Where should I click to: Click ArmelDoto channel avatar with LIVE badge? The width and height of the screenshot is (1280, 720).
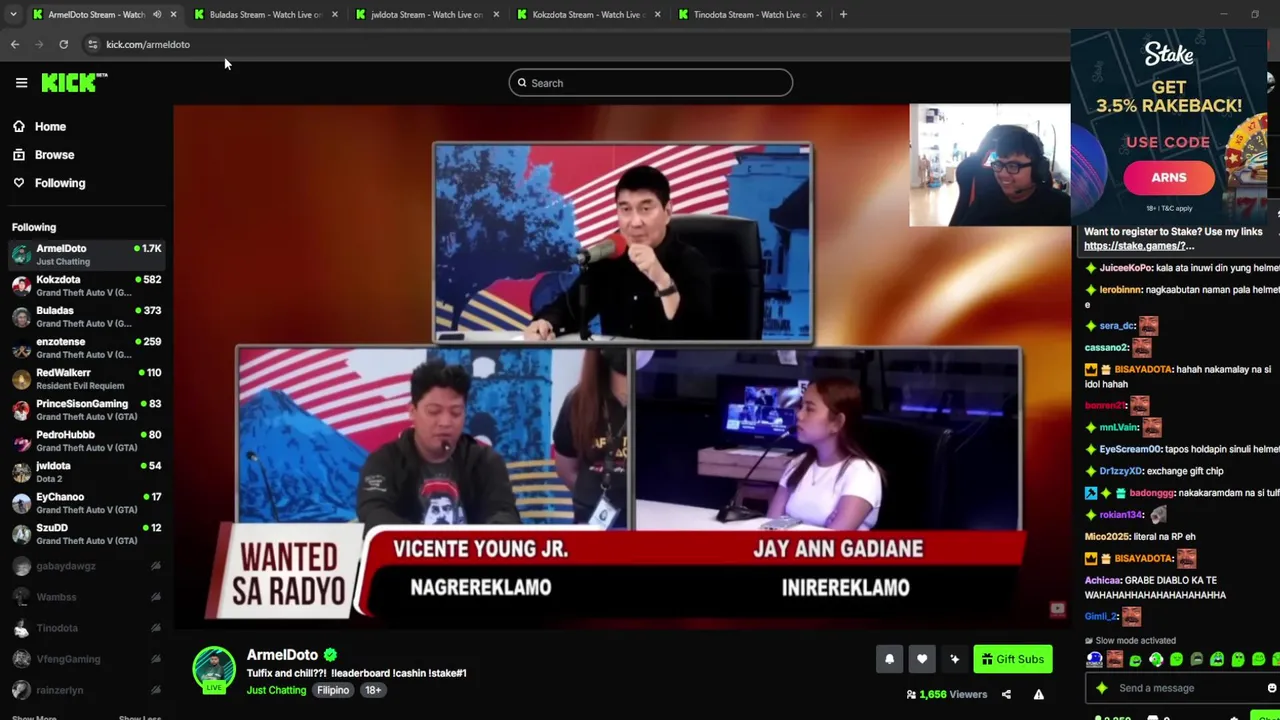click(214, 669)
